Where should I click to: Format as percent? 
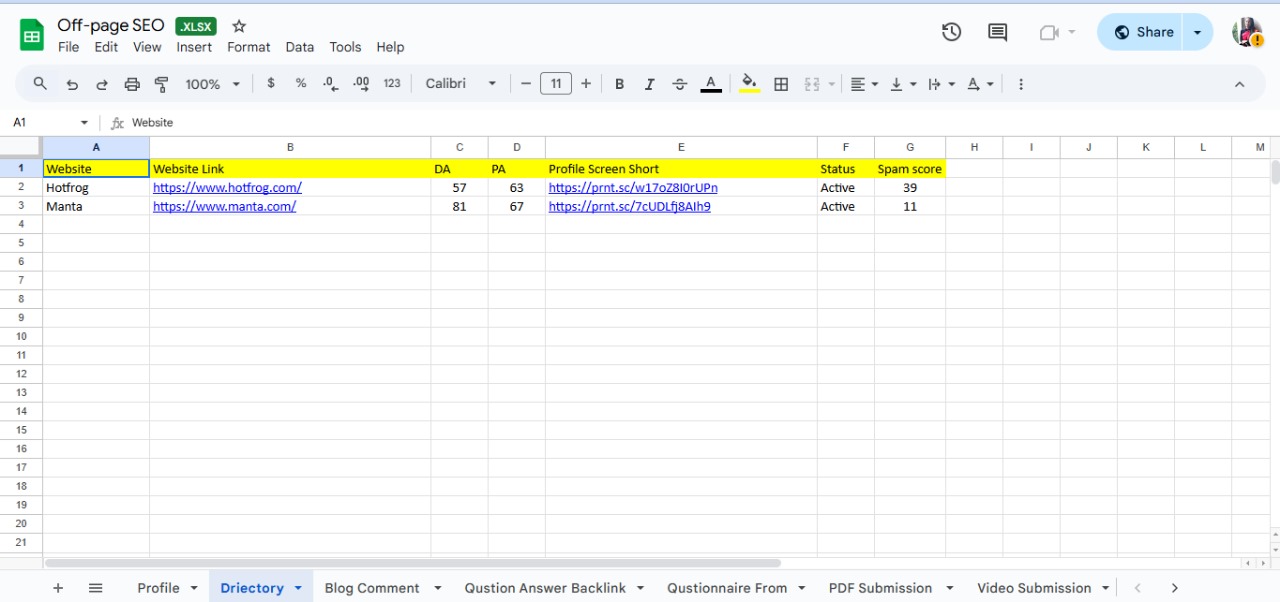coord(301,84)
